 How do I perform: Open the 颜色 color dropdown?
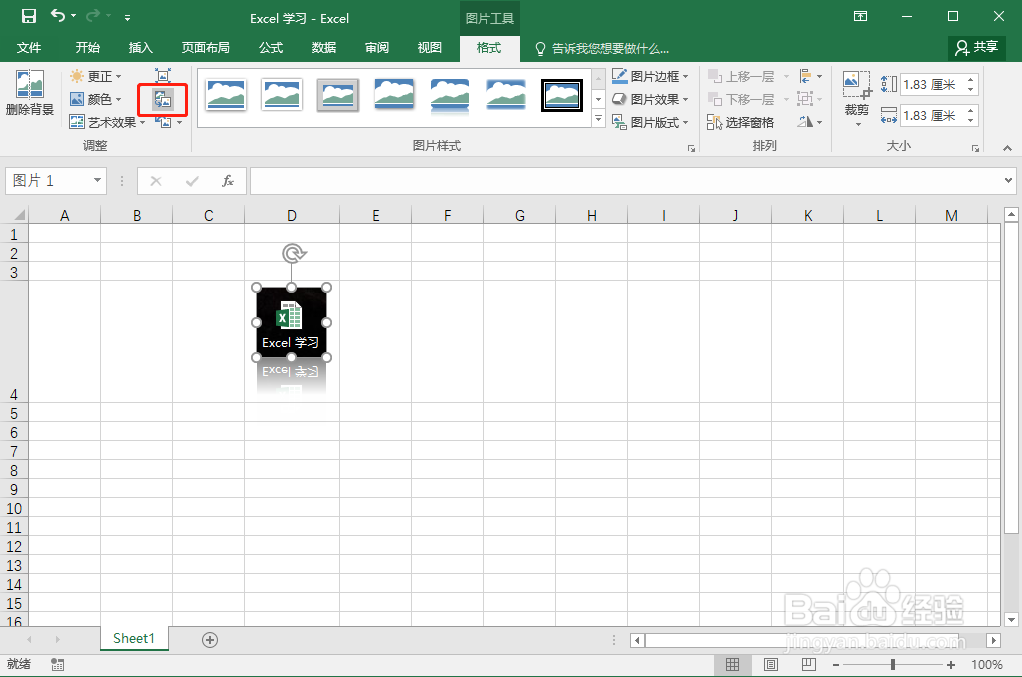[x=96, y=99]
